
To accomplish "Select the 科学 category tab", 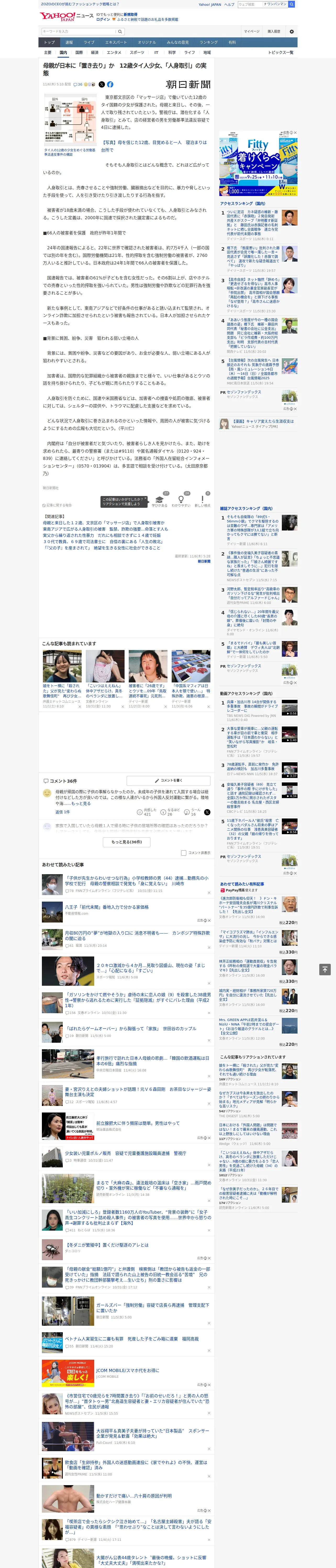I will click(172, 52).
